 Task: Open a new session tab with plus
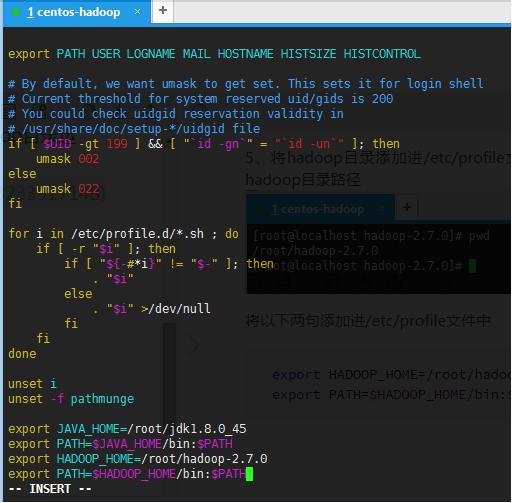pyautogui.click(x=163, y=11)
